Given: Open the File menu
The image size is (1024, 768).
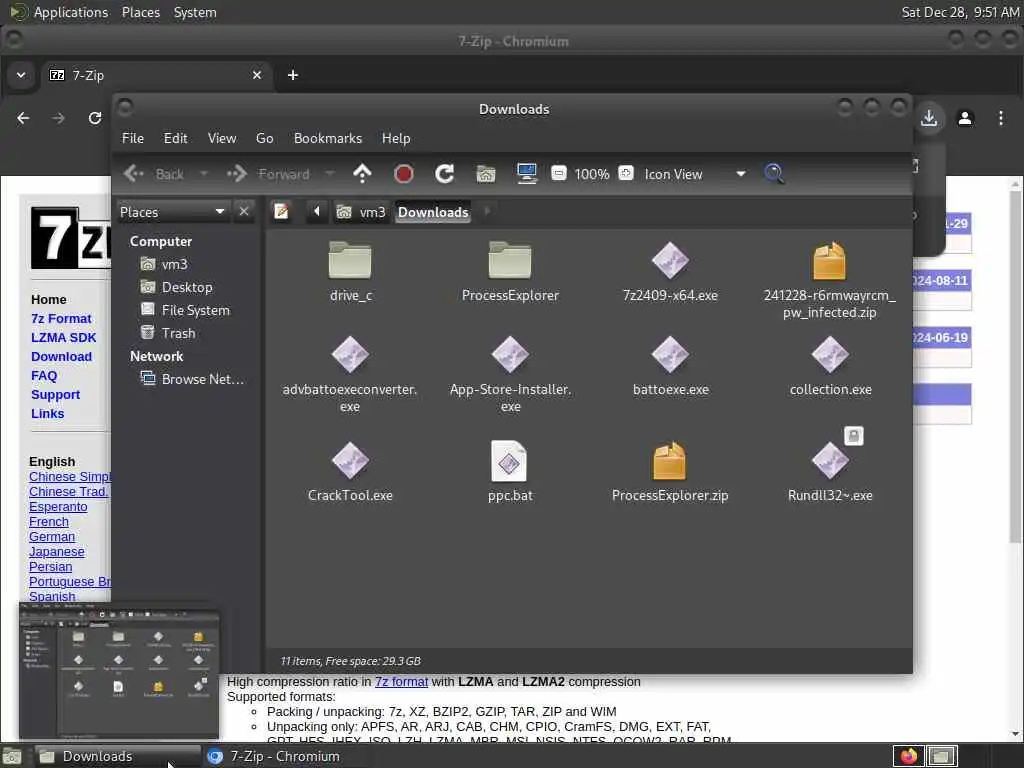Looking at the screenshot, I should click(x=133, y=138).
